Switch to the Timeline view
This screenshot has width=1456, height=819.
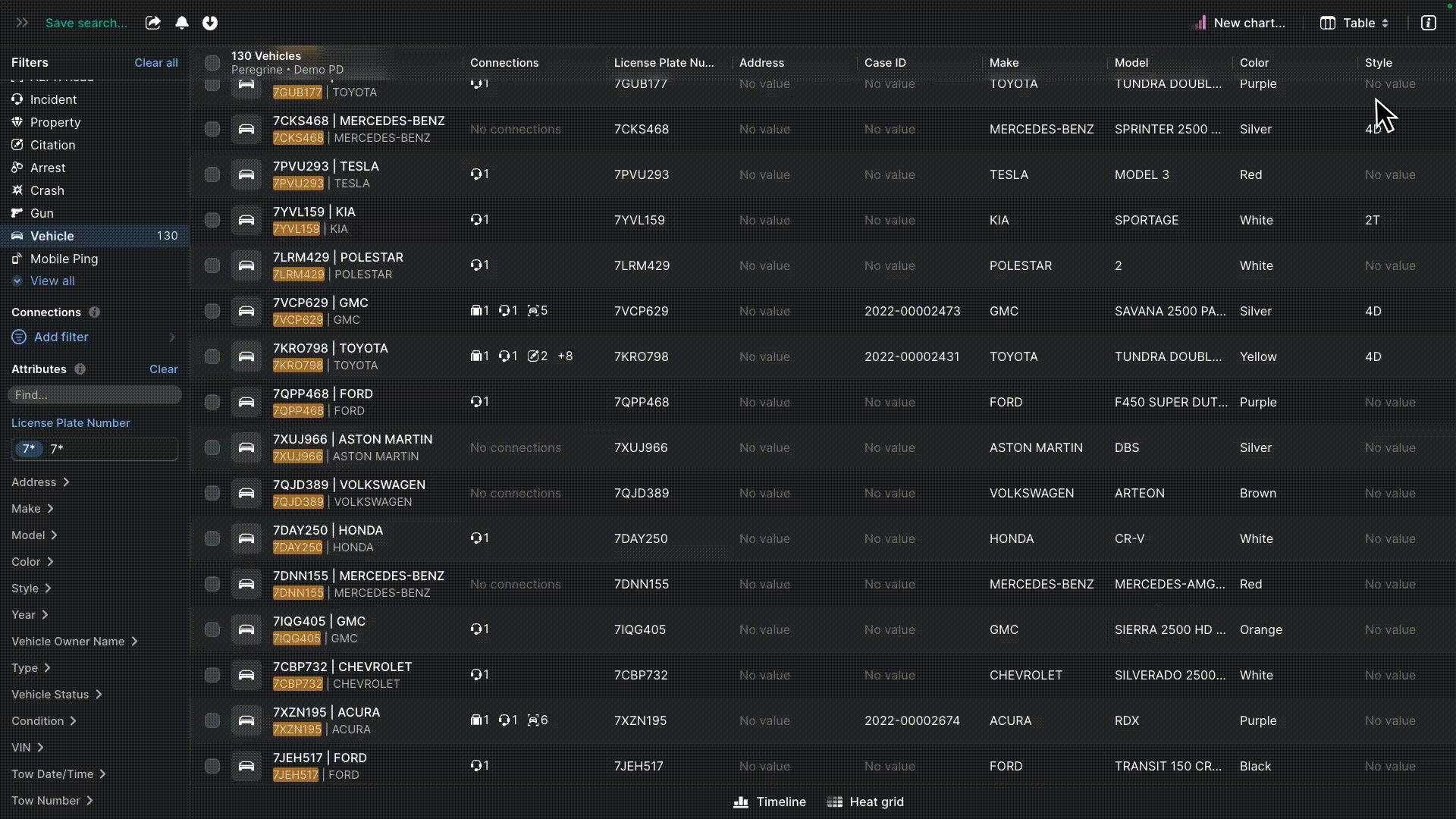tap(770, 802)
